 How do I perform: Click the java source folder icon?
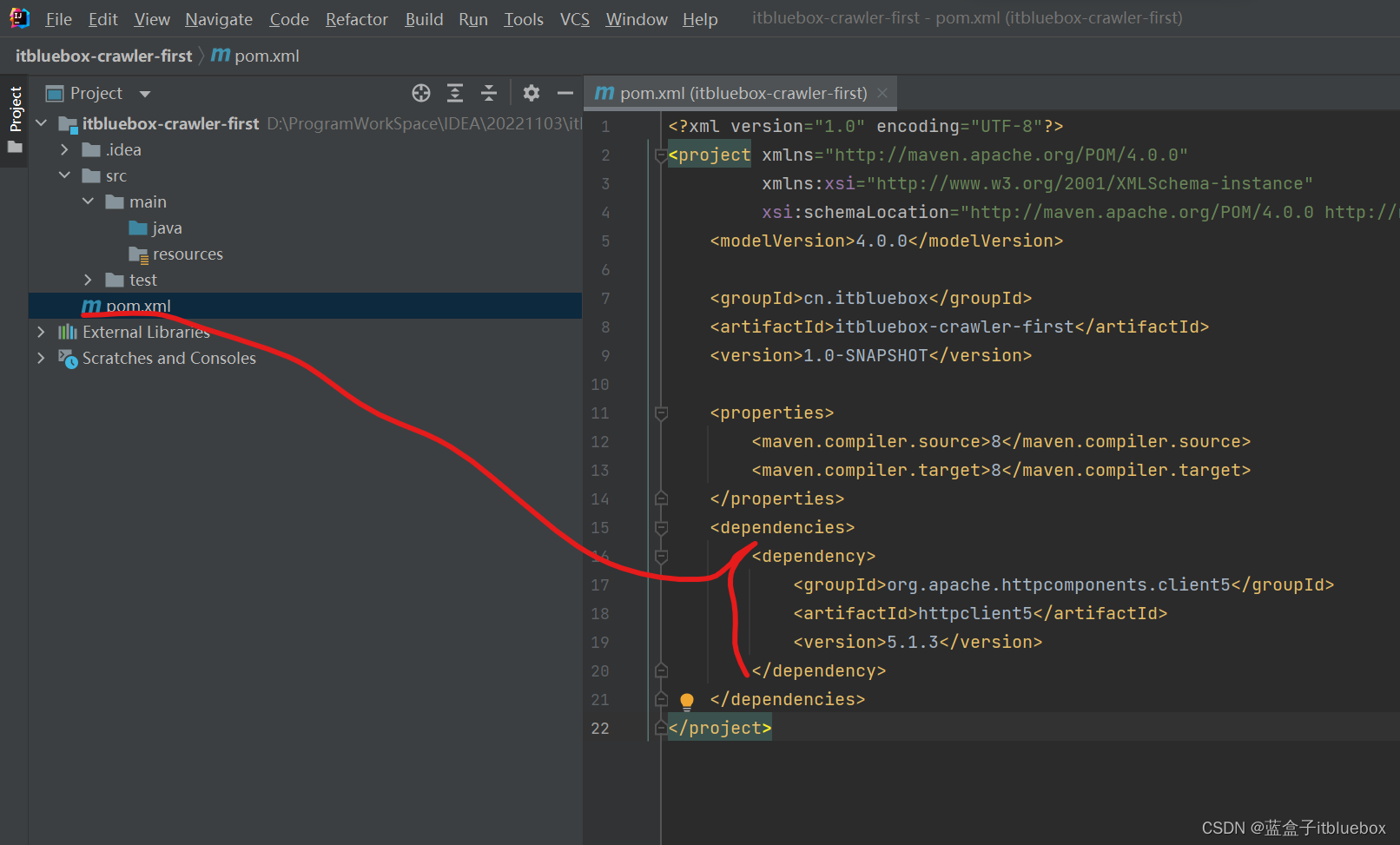coord(138,228)
